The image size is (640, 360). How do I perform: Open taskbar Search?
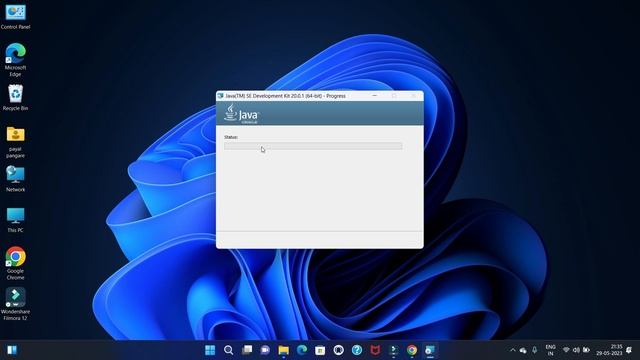pyautogui.click(x=229, y=350)
